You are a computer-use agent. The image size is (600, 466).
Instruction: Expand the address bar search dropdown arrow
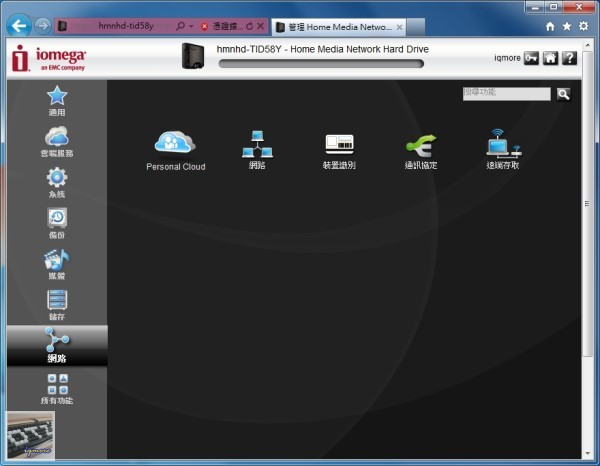tap(191, 26)
